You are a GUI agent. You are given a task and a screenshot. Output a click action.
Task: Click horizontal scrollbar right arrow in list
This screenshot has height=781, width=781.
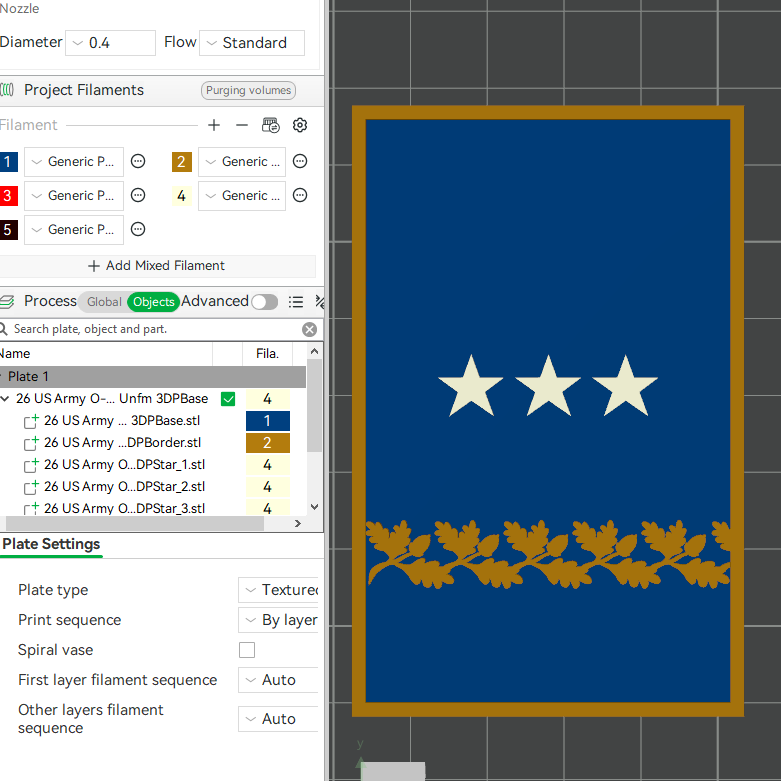(x=298, y=523)
